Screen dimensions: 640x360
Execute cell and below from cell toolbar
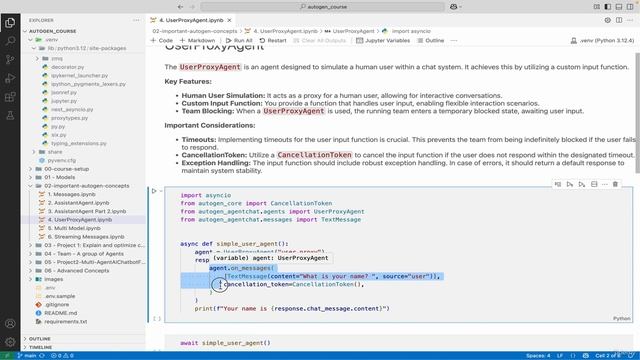(582, 184)
